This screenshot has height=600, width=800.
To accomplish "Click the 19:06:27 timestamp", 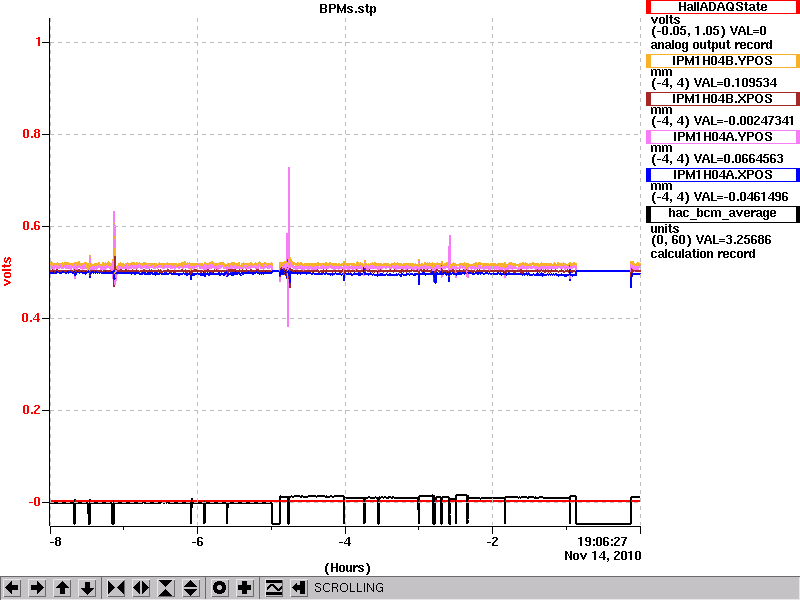I will pyautogui.click(x=602, y=542).
